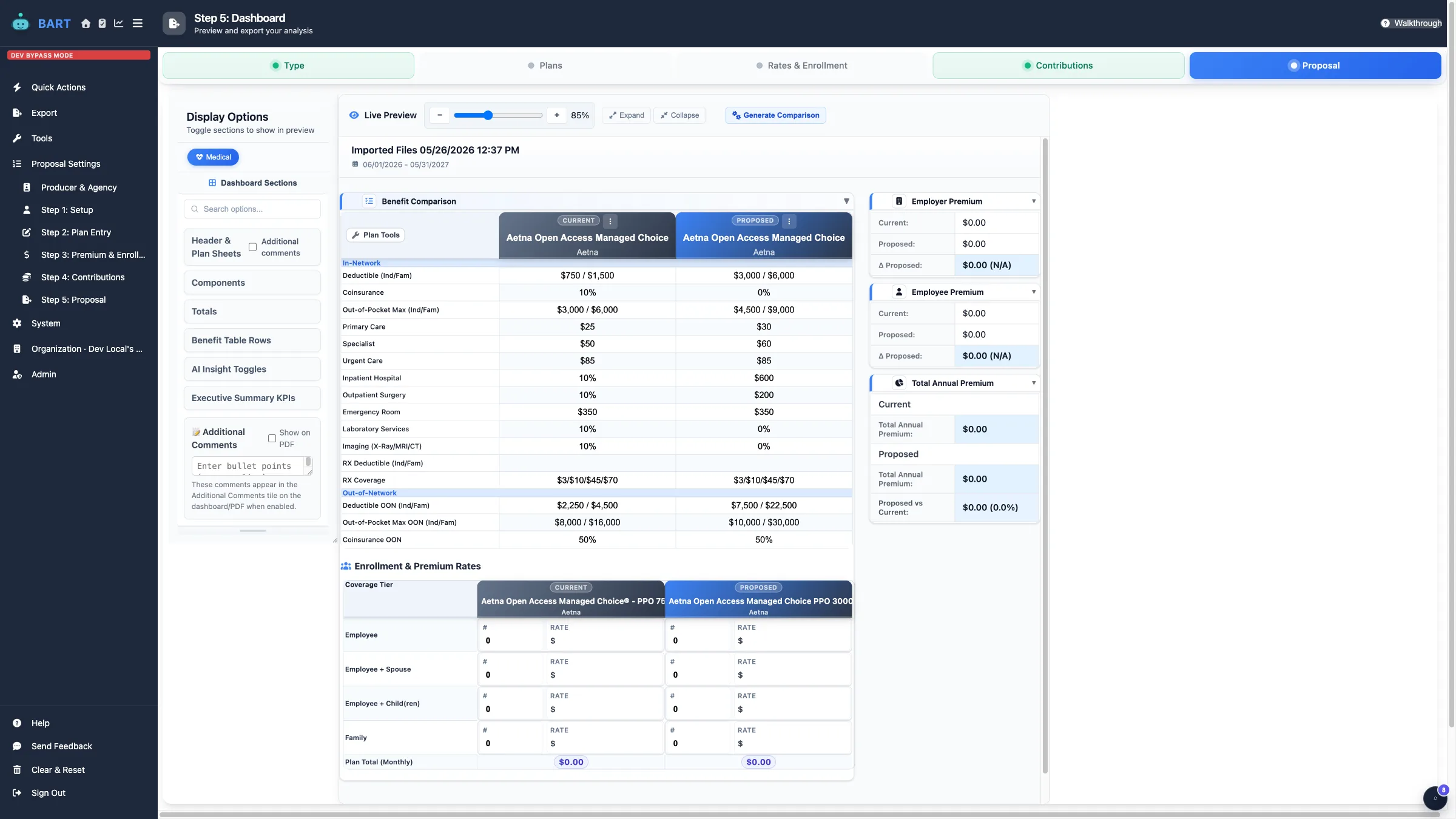Switch to the Contributions step tab
Image resolution: width=1456 pixels, height=819 pixels.
[x=1059, y=66]
